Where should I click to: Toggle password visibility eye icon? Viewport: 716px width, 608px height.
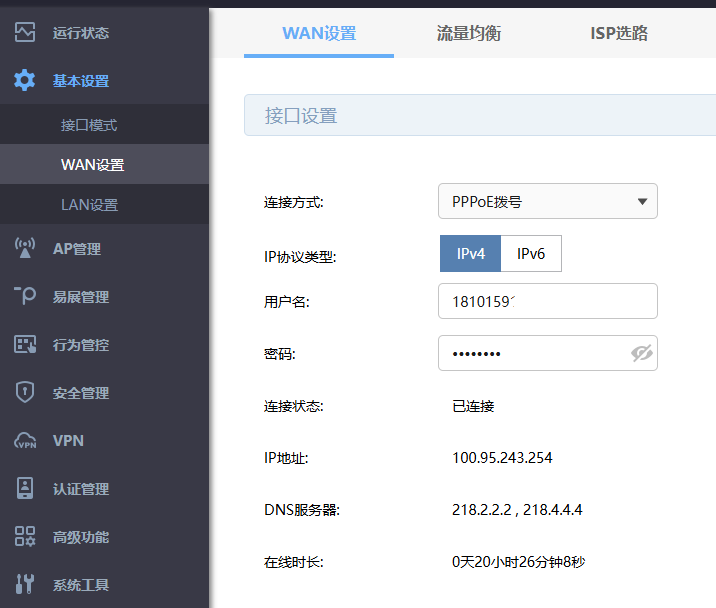click(x=641, y=353)
